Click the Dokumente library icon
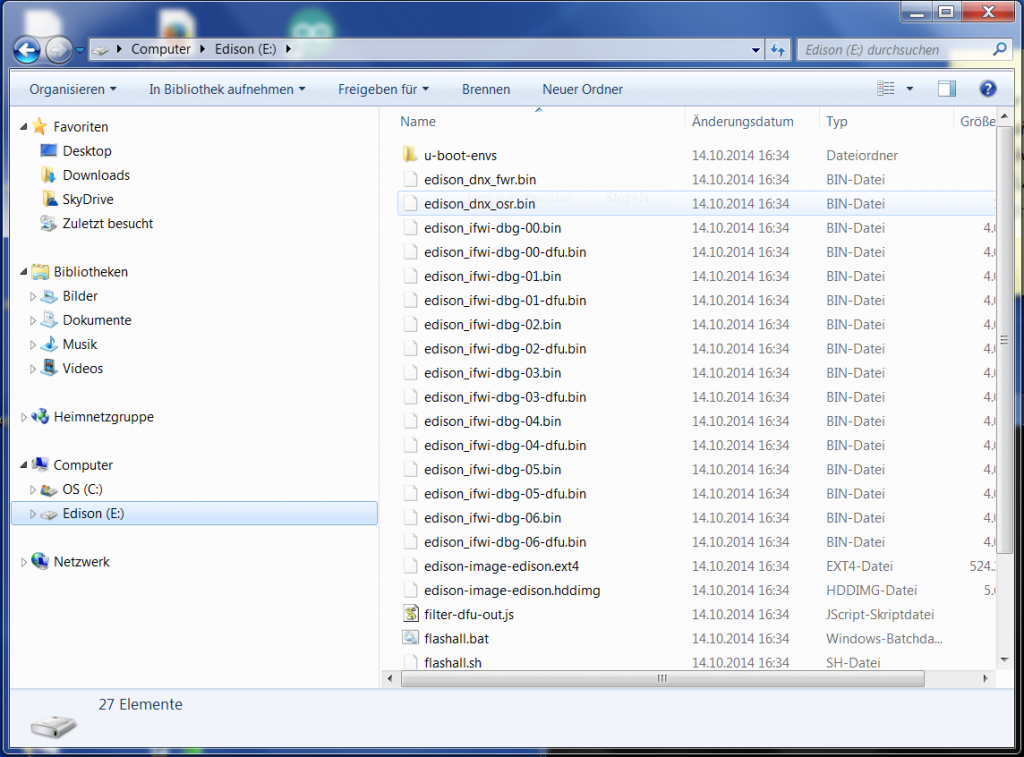Viewport: 1024px width, 757px height. [x=49, y=320]
